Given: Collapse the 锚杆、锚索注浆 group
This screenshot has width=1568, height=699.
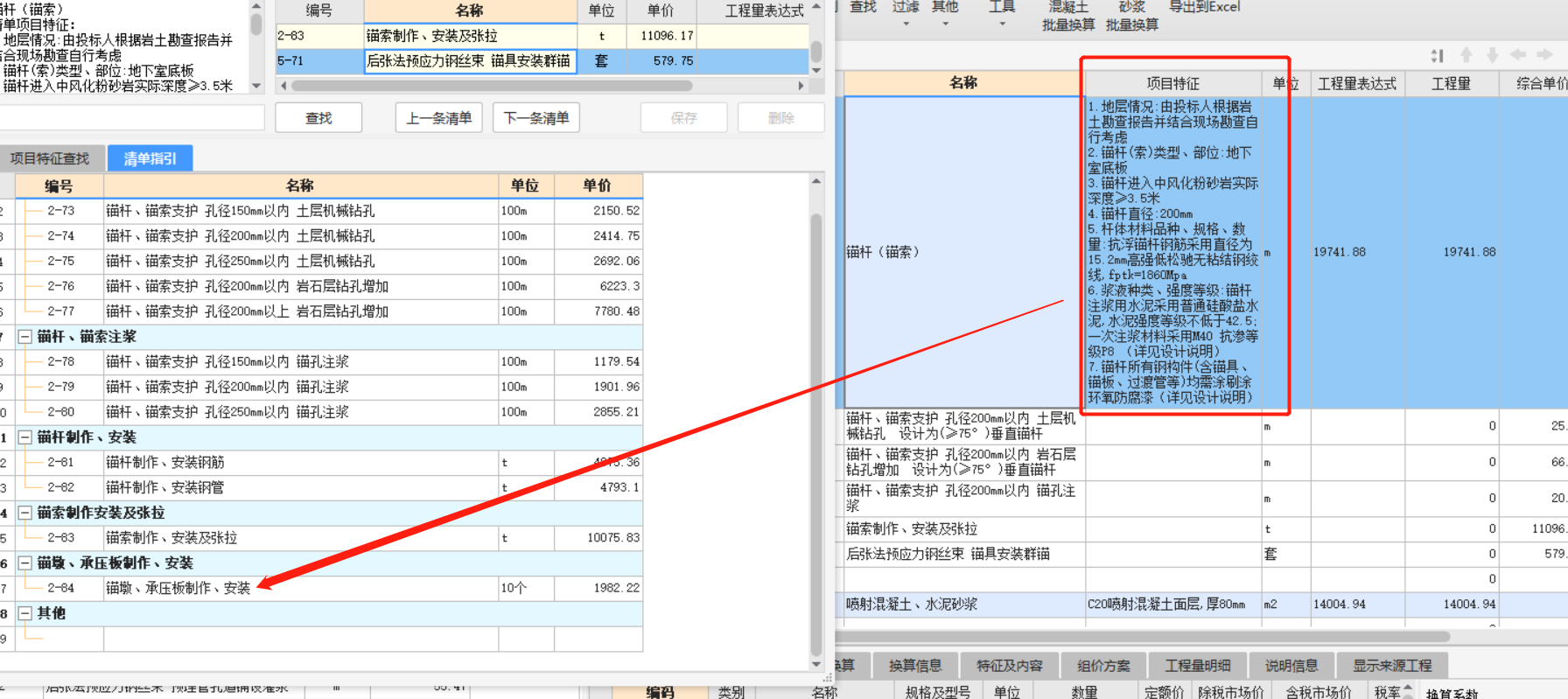Looking at the screenshot, I should (25, 337).
